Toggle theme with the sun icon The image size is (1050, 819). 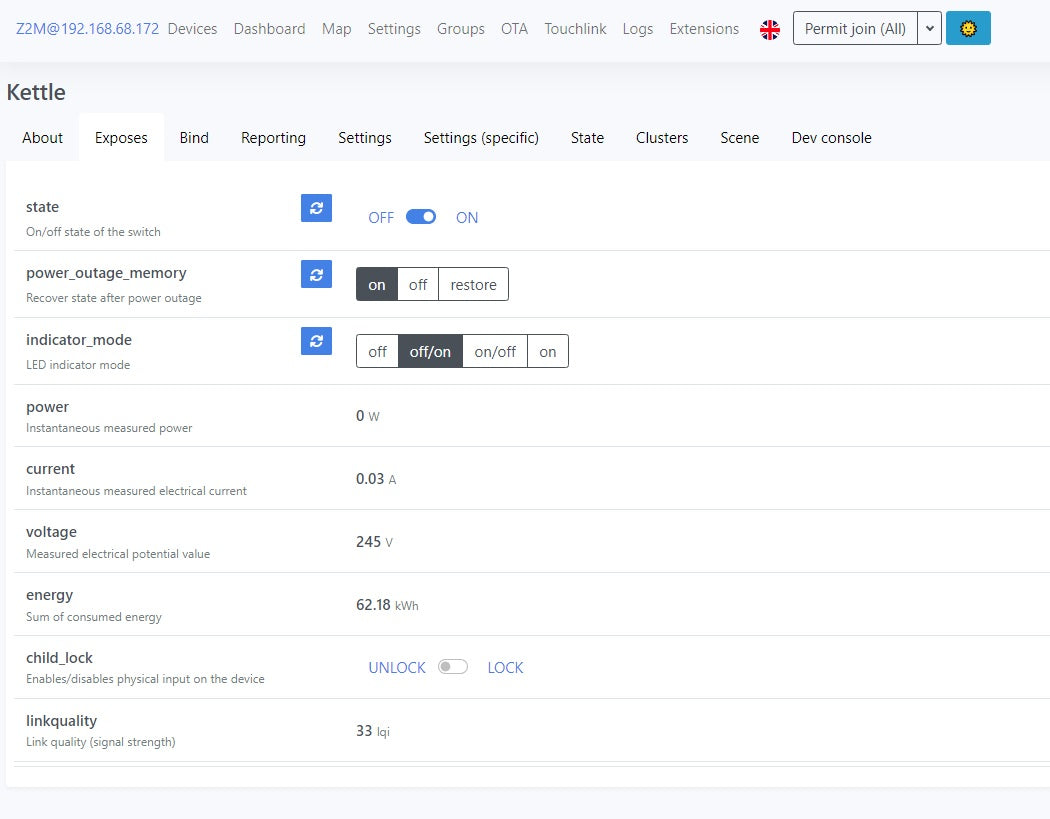click(x=967, y=29)
